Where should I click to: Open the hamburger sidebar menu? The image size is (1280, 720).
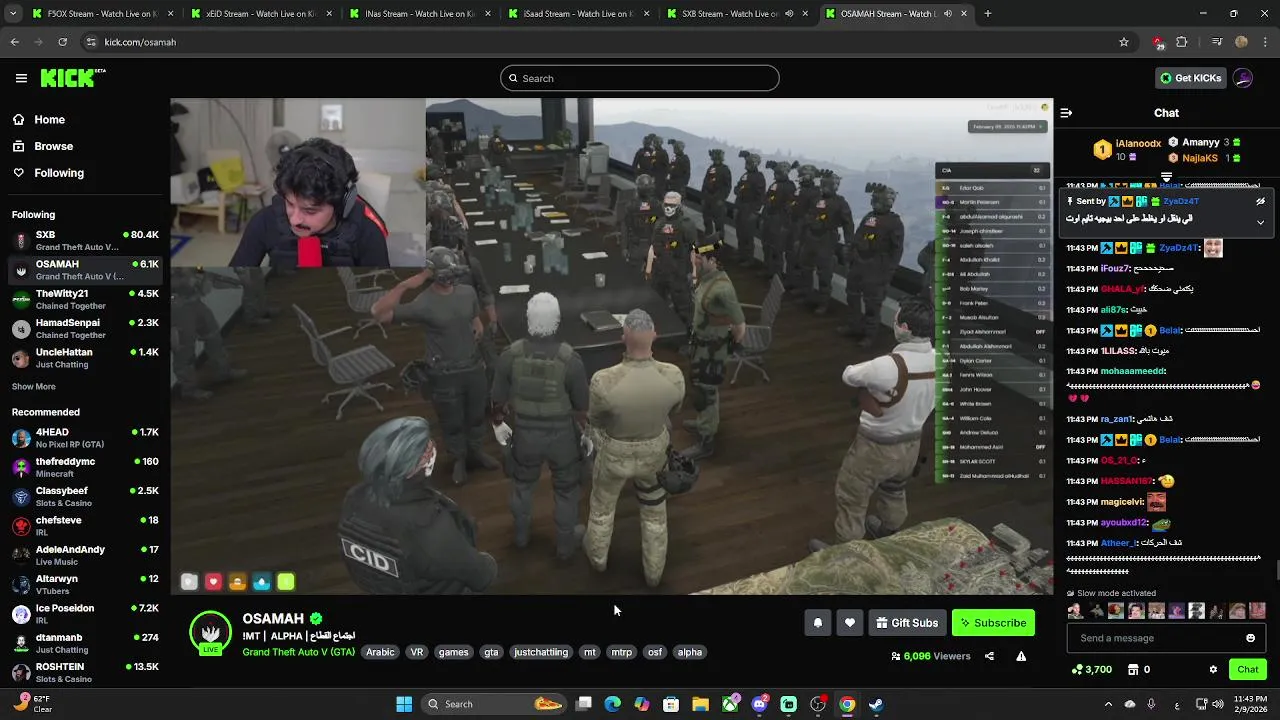(21, 78)
